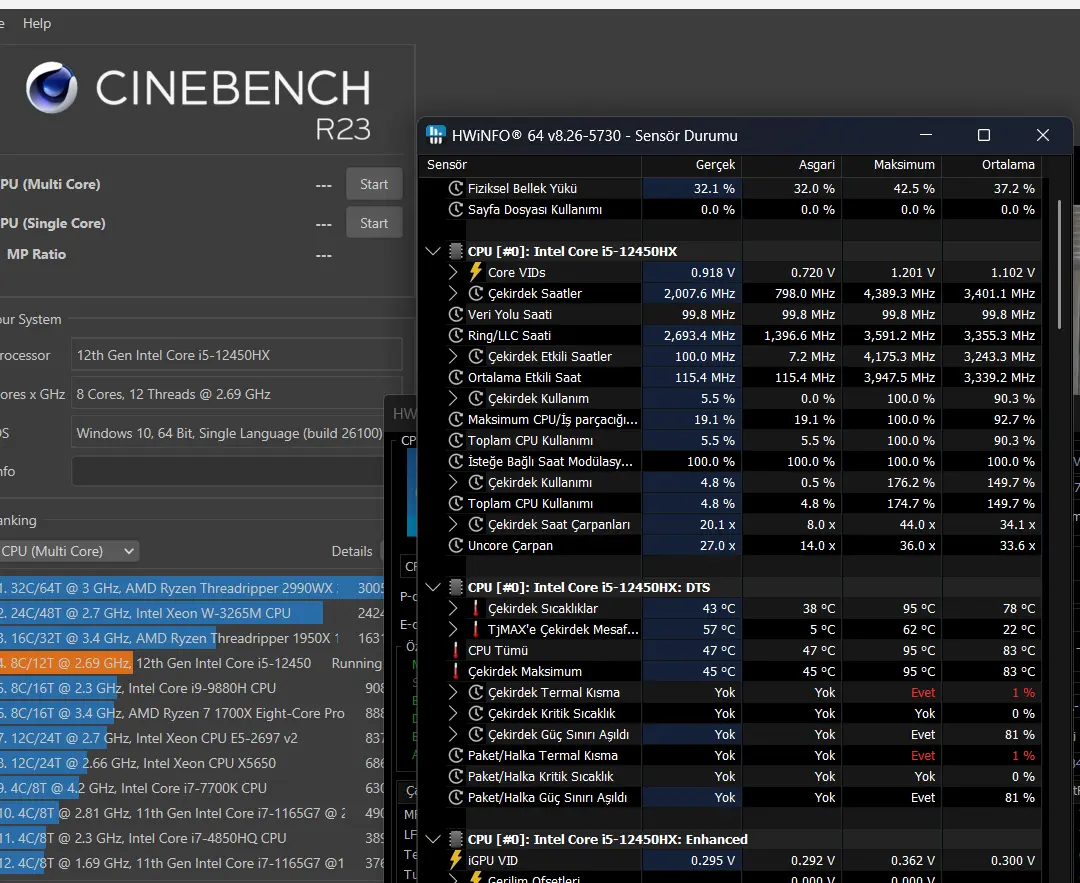Click the clock icon beside Çekirdek Saat Çarpanları
This screenshot has height=883, width=1080.
(475, 524)
